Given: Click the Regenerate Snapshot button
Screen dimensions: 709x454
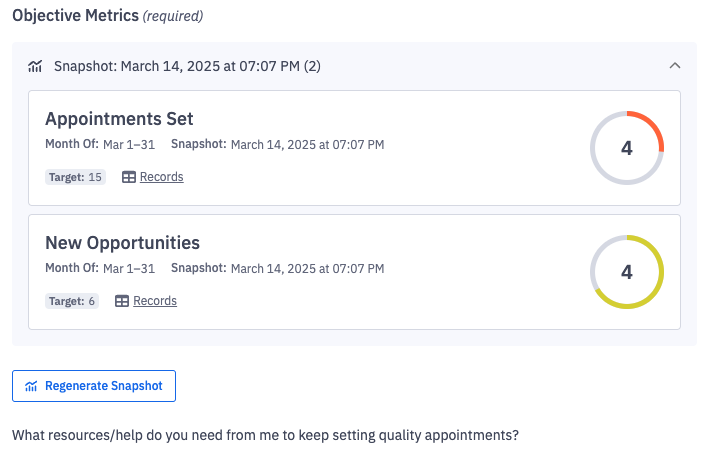Looking at the screenshot, I should pyautogui.click(x=94, y=386).
